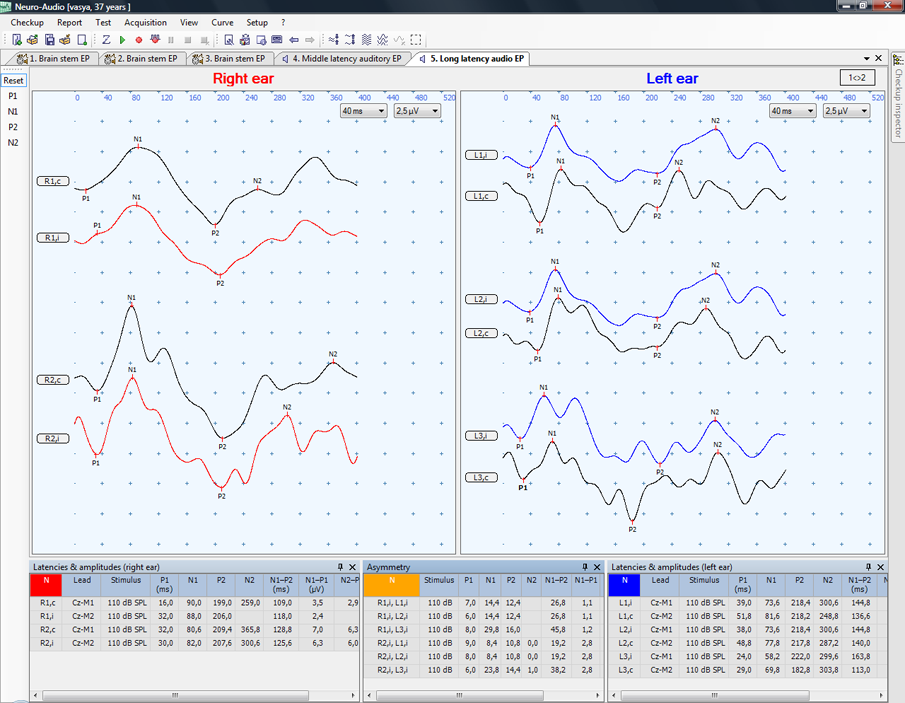Viewport: 905px width, 703px height.
Task: Click the impedance Z icon
Action: [106, 40]
